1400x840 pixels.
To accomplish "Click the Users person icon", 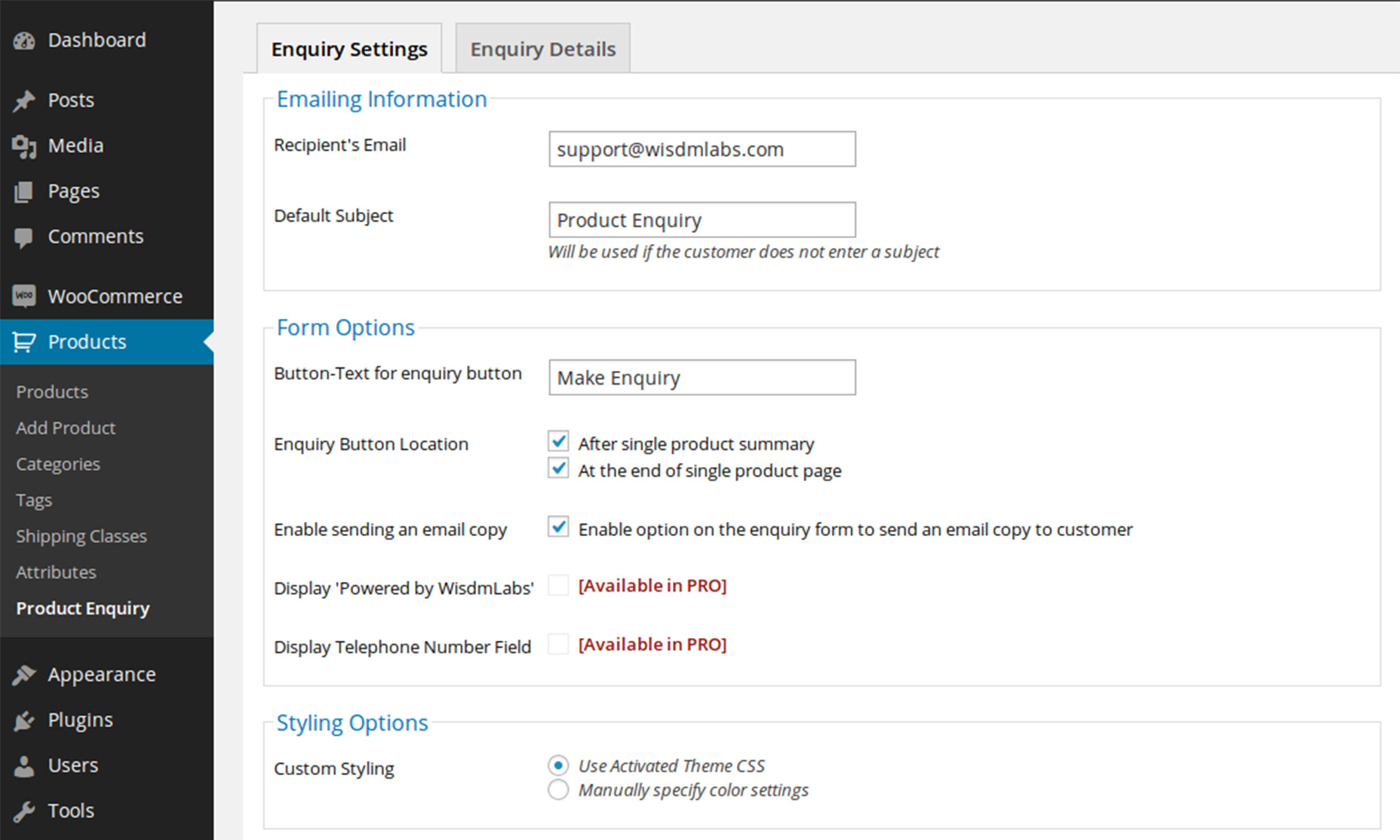I will tap(24, 765).
